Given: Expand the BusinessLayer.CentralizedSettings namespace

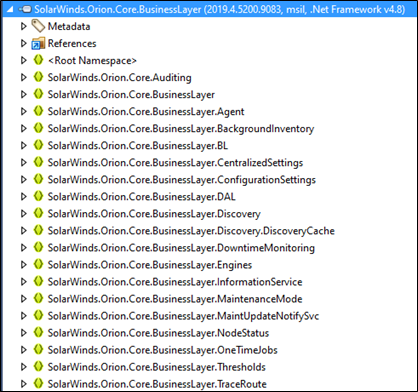Looking at the screenshot, I should pos(23,162).
